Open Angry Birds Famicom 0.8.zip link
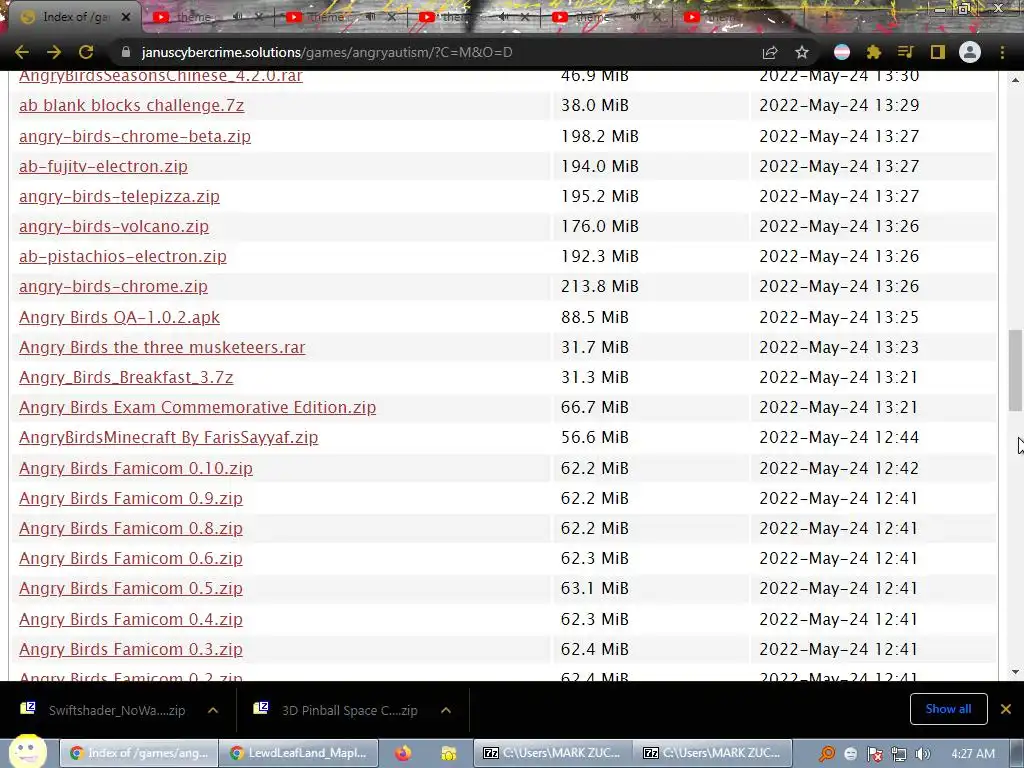This screenshot has height=768, width=1024. [x=131, y=528]
